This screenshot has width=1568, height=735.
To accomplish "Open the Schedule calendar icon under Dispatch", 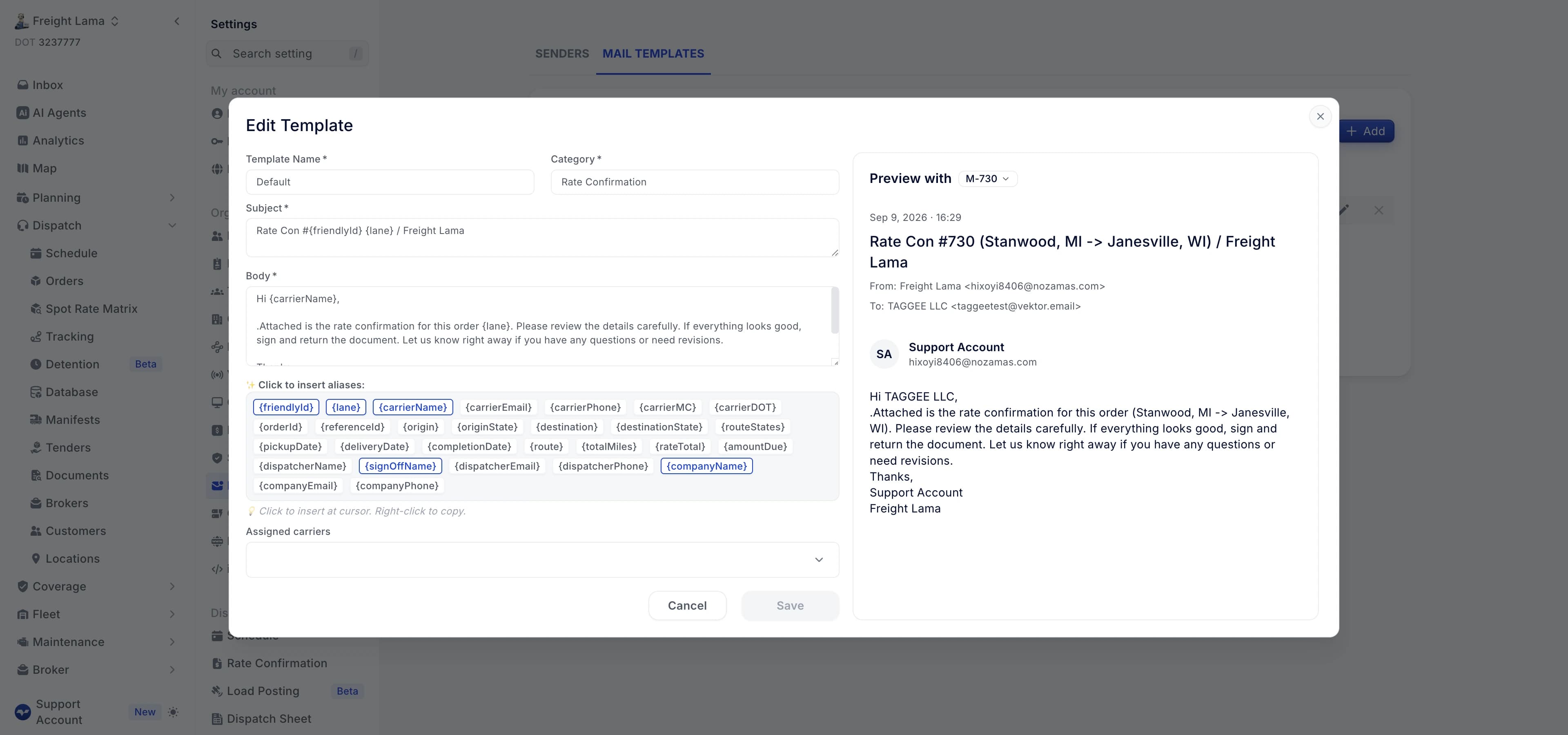I will [36, 254].
